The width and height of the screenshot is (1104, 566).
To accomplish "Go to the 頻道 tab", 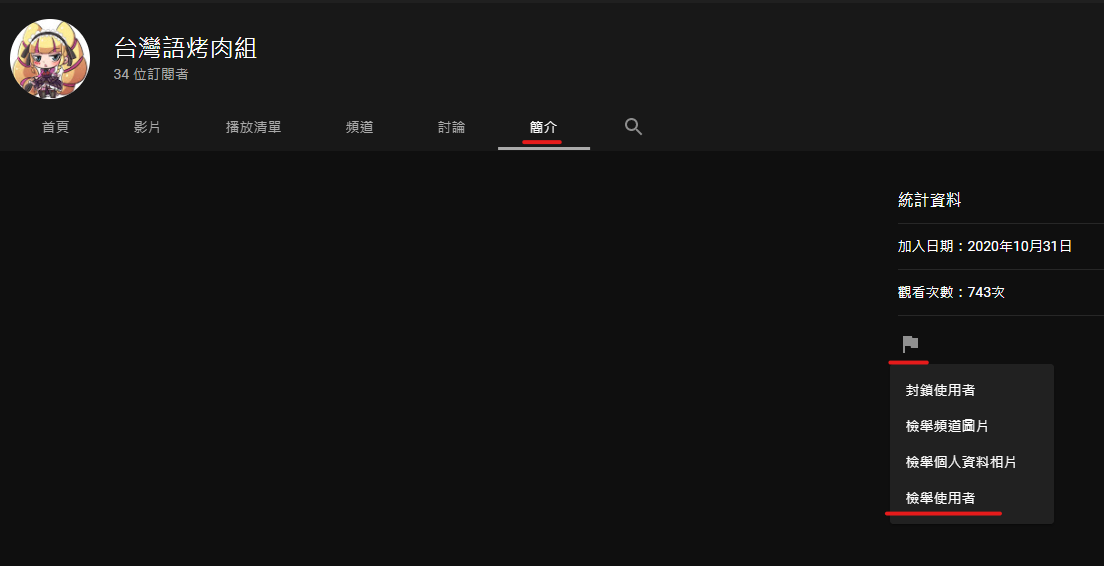I will (359, 127).
